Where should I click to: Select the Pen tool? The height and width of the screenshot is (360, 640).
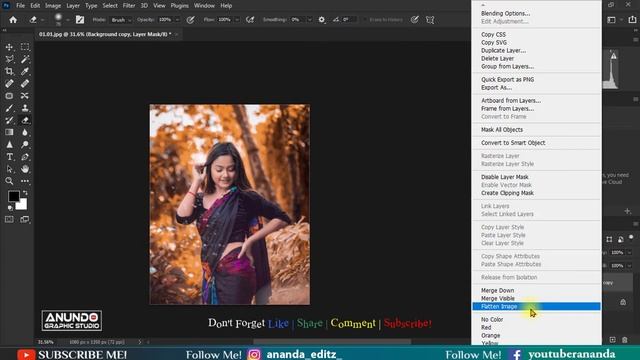25,157
